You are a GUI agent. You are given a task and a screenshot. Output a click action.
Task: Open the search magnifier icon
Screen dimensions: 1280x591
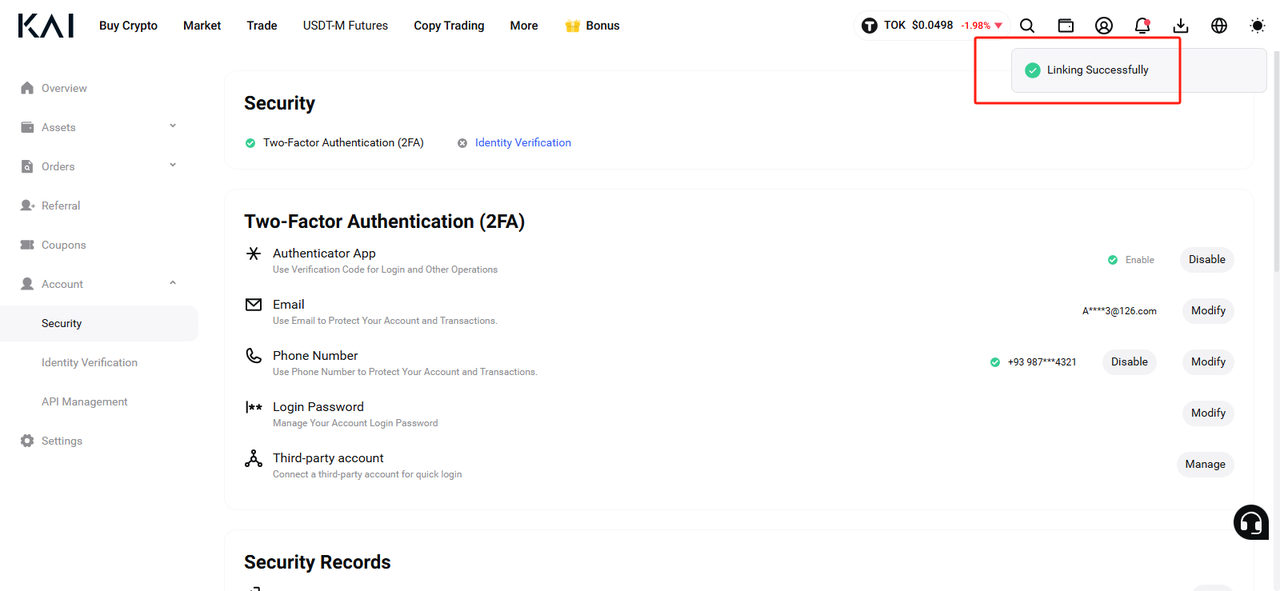click(x=1027, y=26)
